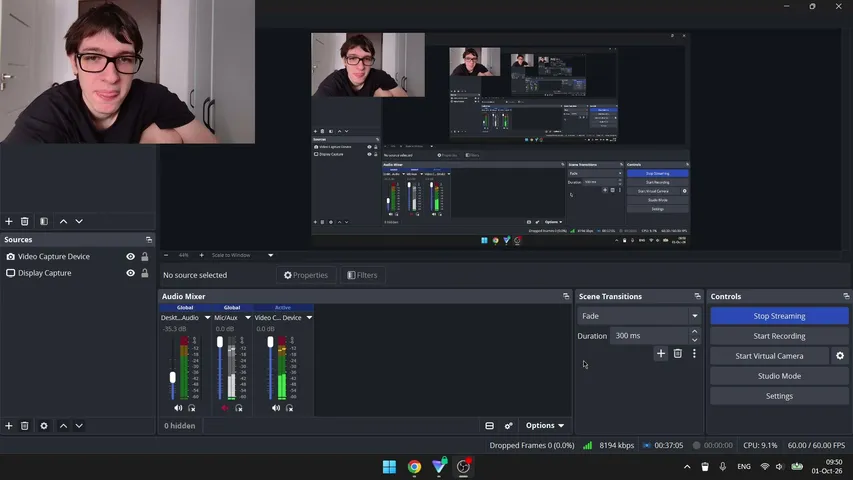Open the source Filters button
The height and width of the screenshot is (480, 853).
362,275
